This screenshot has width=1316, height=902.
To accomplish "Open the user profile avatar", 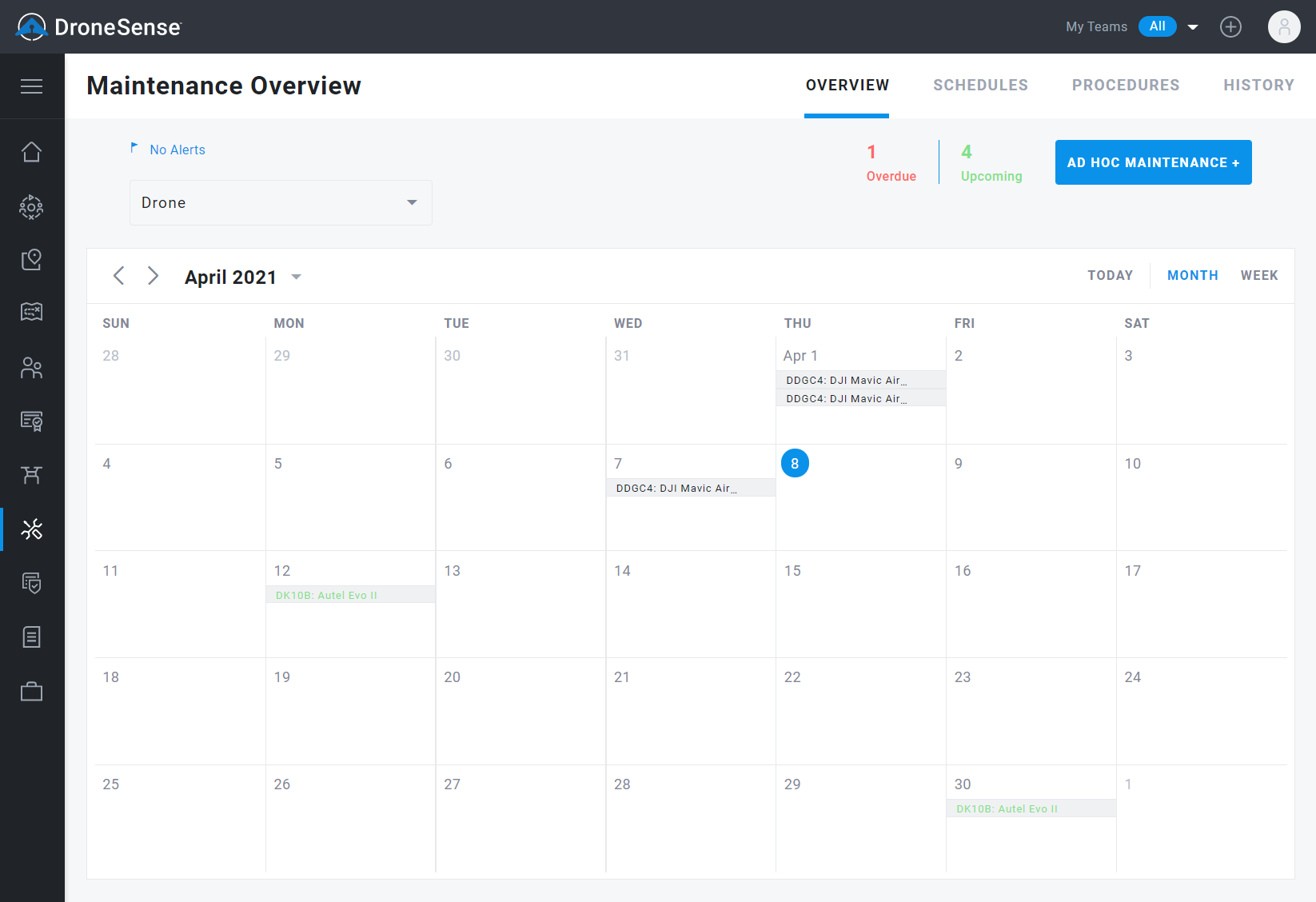I will pyautogui.click(x=1284, y=26).
